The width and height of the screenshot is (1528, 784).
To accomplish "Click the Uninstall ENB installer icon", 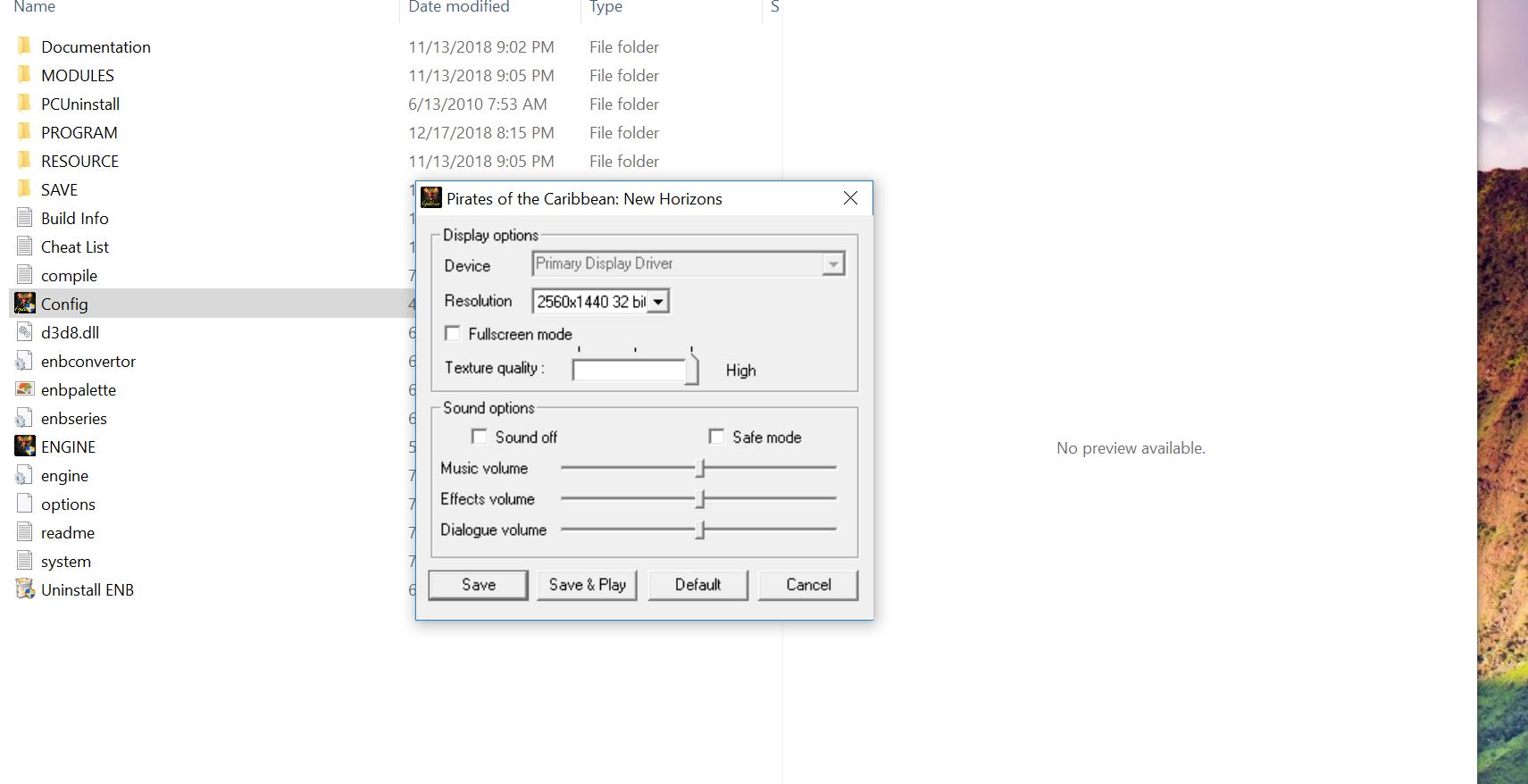I will coord(25,589).
